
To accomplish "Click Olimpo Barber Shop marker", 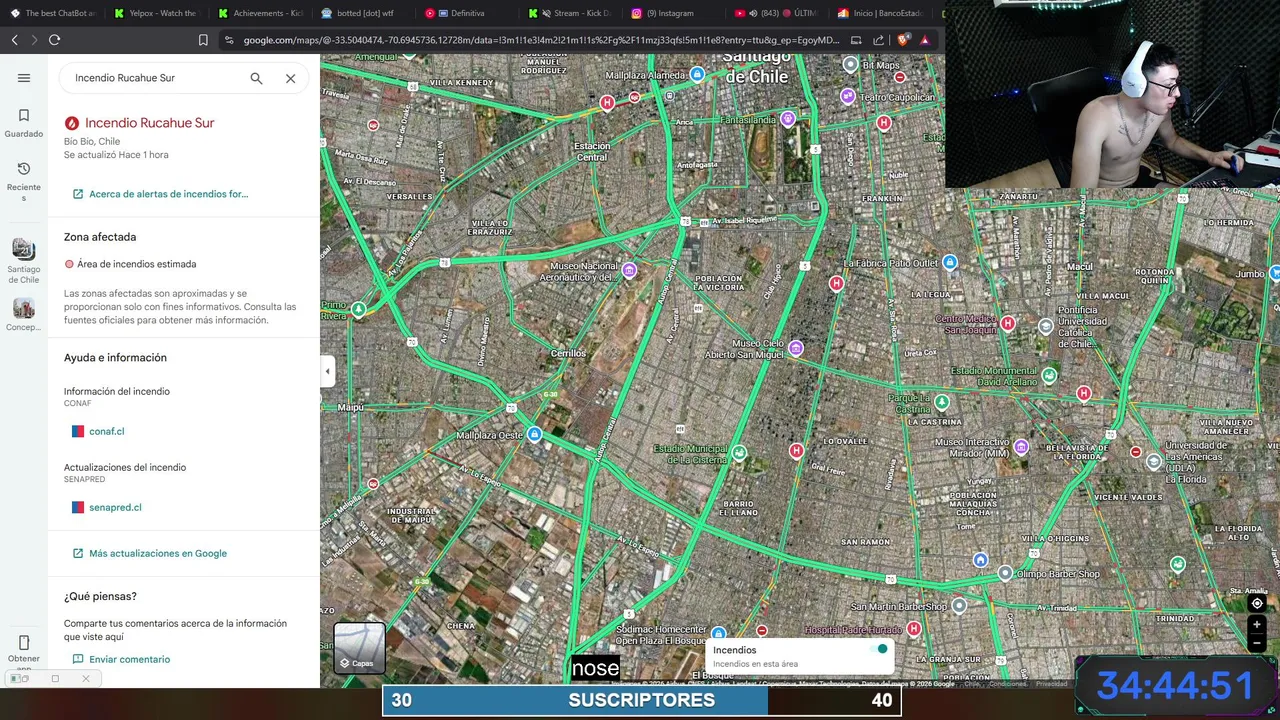I will tap(1005, 574).
